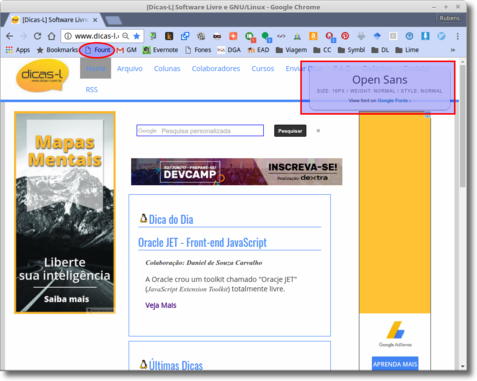
Task: Click the Fount bookmarklet in bookmarks bar
Action: click(97, 50)
